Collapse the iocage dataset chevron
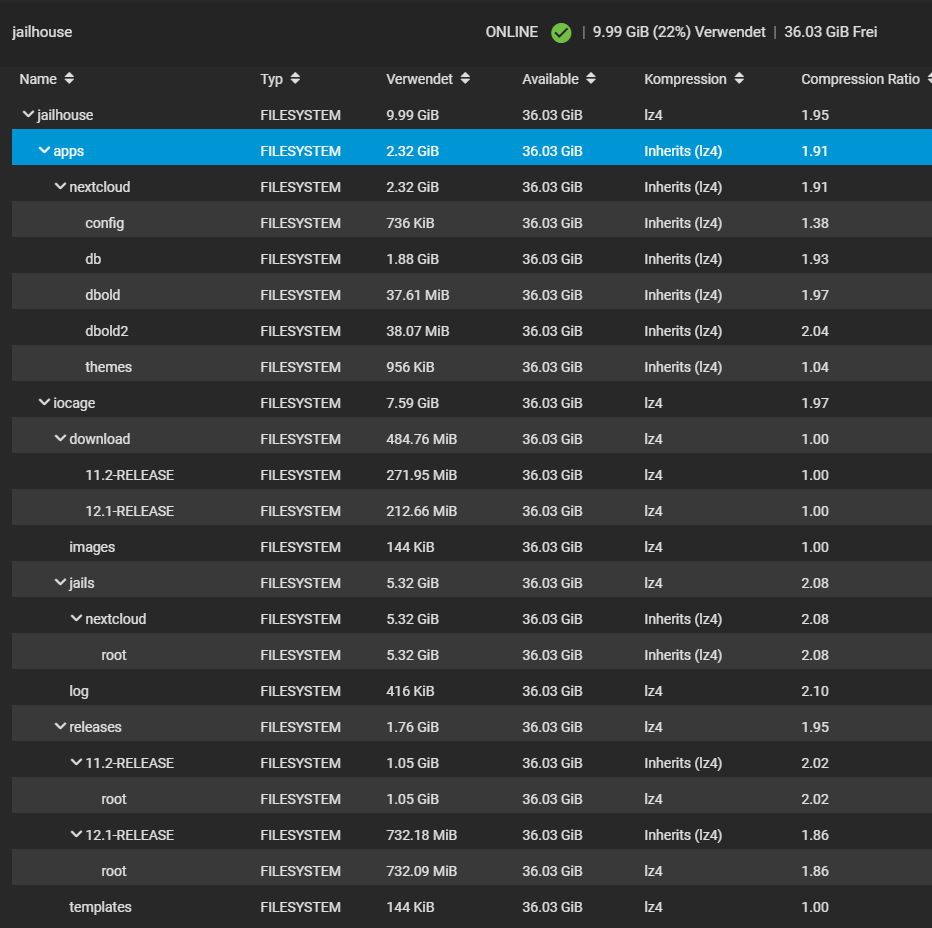Viewport: 932px width, 928px height. tap(44, 402)
